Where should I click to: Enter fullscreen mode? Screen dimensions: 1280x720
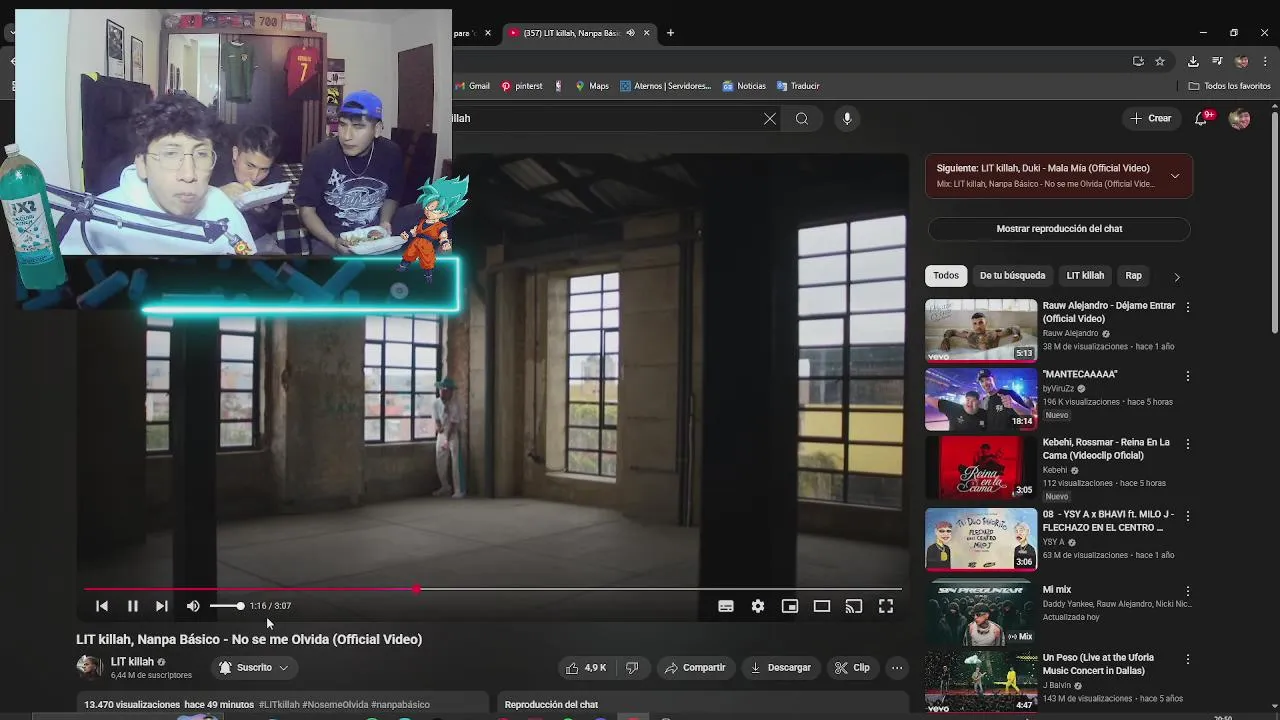point(886,606)
